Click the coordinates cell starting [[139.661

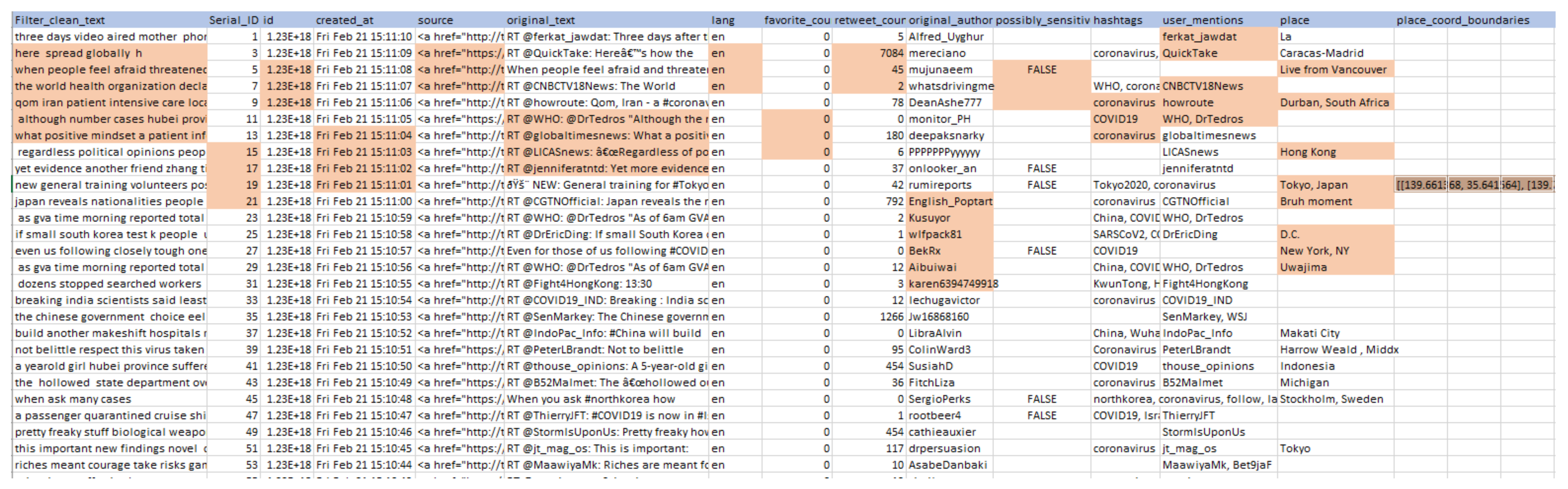point(1421,184)
